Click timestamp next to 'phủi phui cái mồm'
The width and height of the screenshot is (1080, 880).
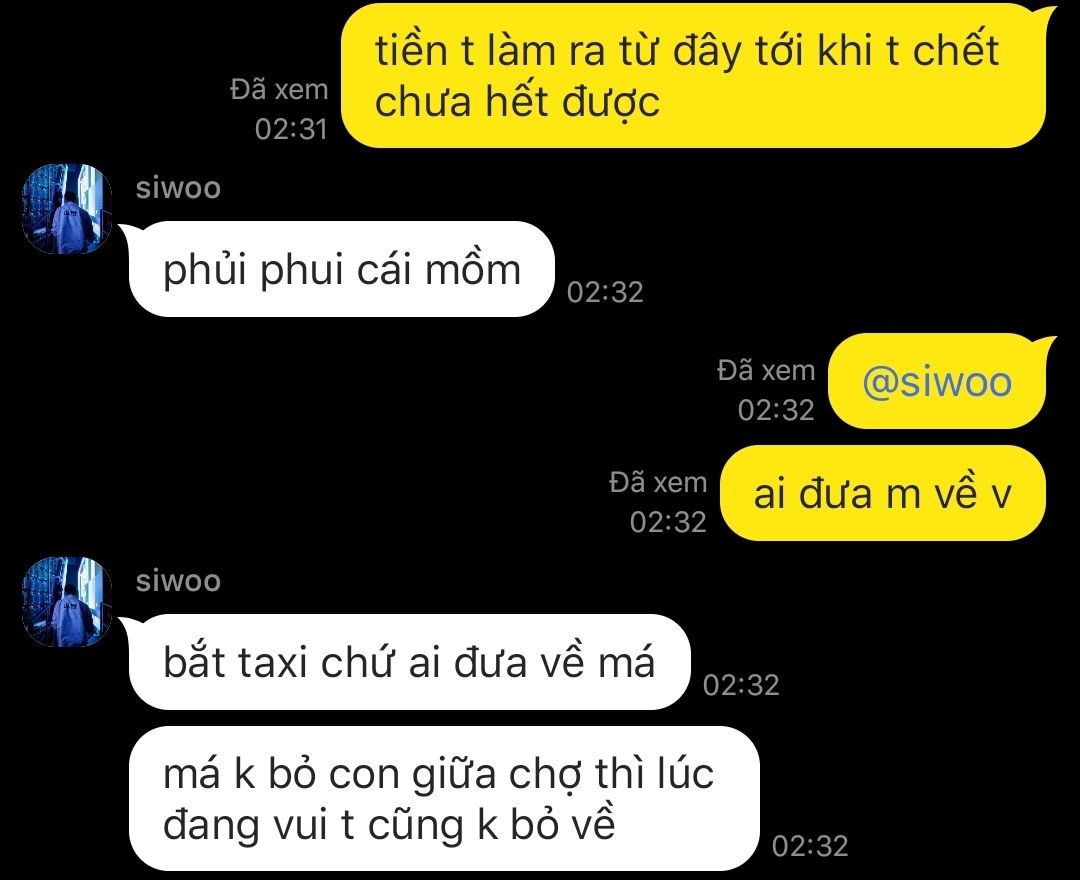(605, 292)
